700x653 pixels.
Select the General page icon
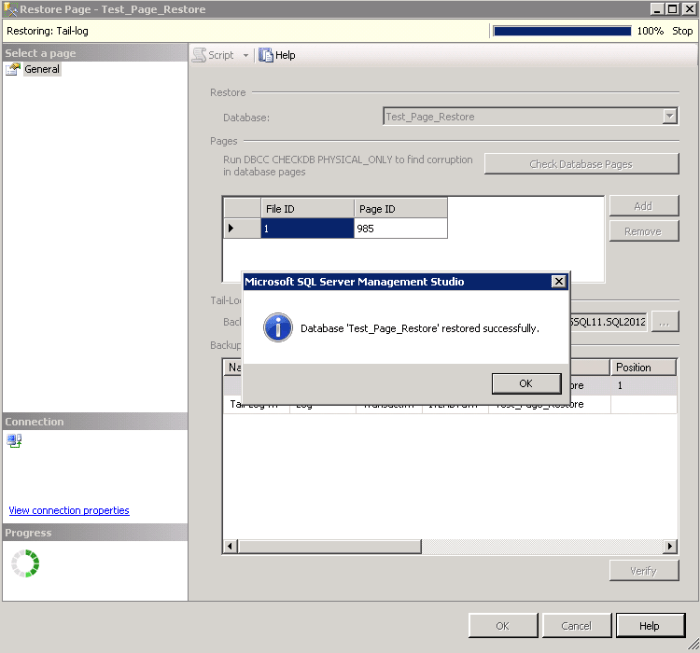pyautogui.click(x=13, y=69)
